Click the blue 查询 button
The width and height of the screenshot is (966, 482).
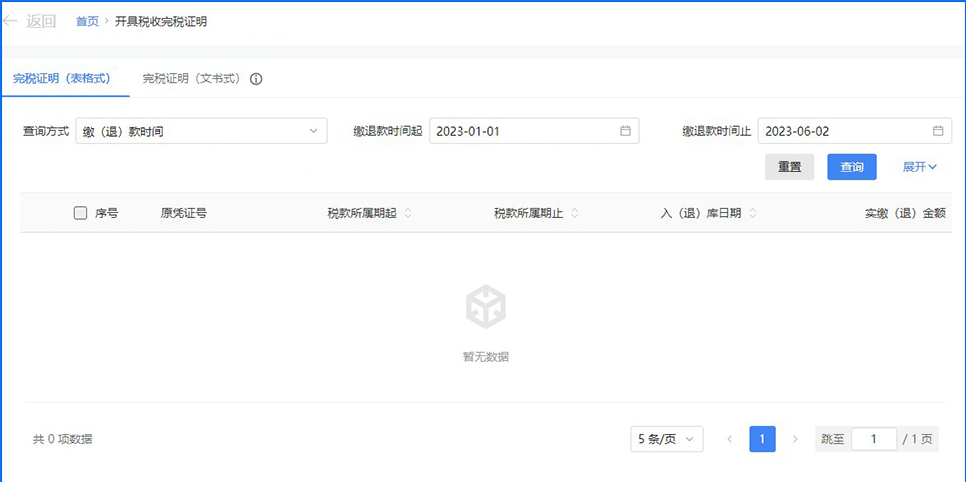click(851, 167)
